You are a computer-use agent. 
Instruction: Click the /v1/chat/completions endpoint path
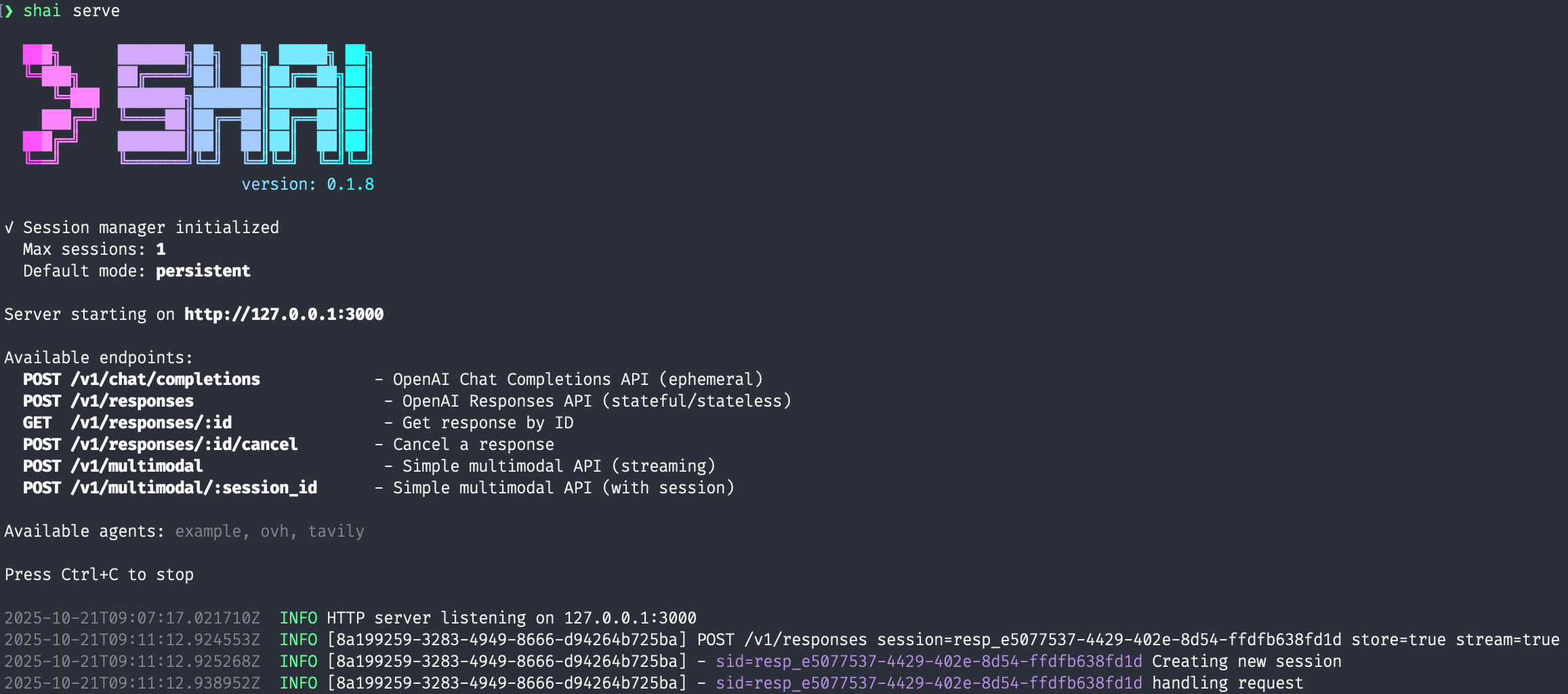tap(165, 380)
